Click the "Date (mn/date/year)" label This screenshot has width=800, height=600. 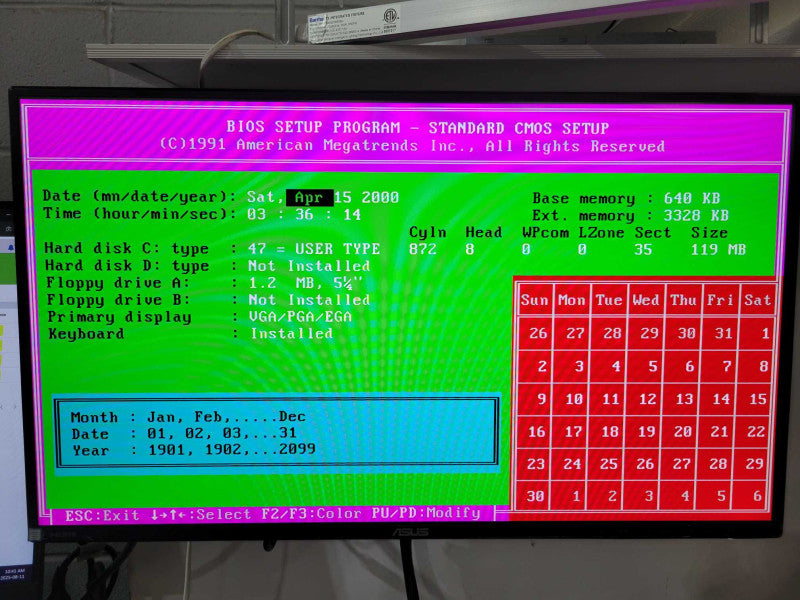tap(139, 196)
